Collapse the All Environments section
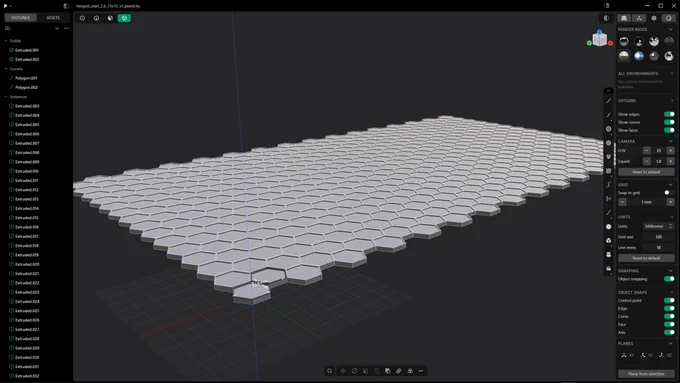This screenshot has height=383, width=680. pos(672,74)
